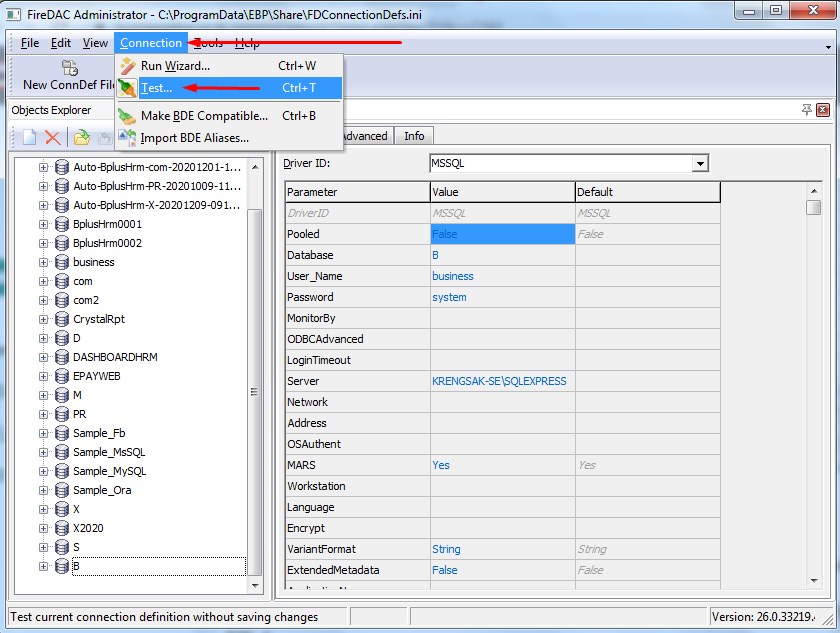Click the New ConnDef File toolbar button
The width and height of the screenshot is (840, 633).
(x=68, y=76)
